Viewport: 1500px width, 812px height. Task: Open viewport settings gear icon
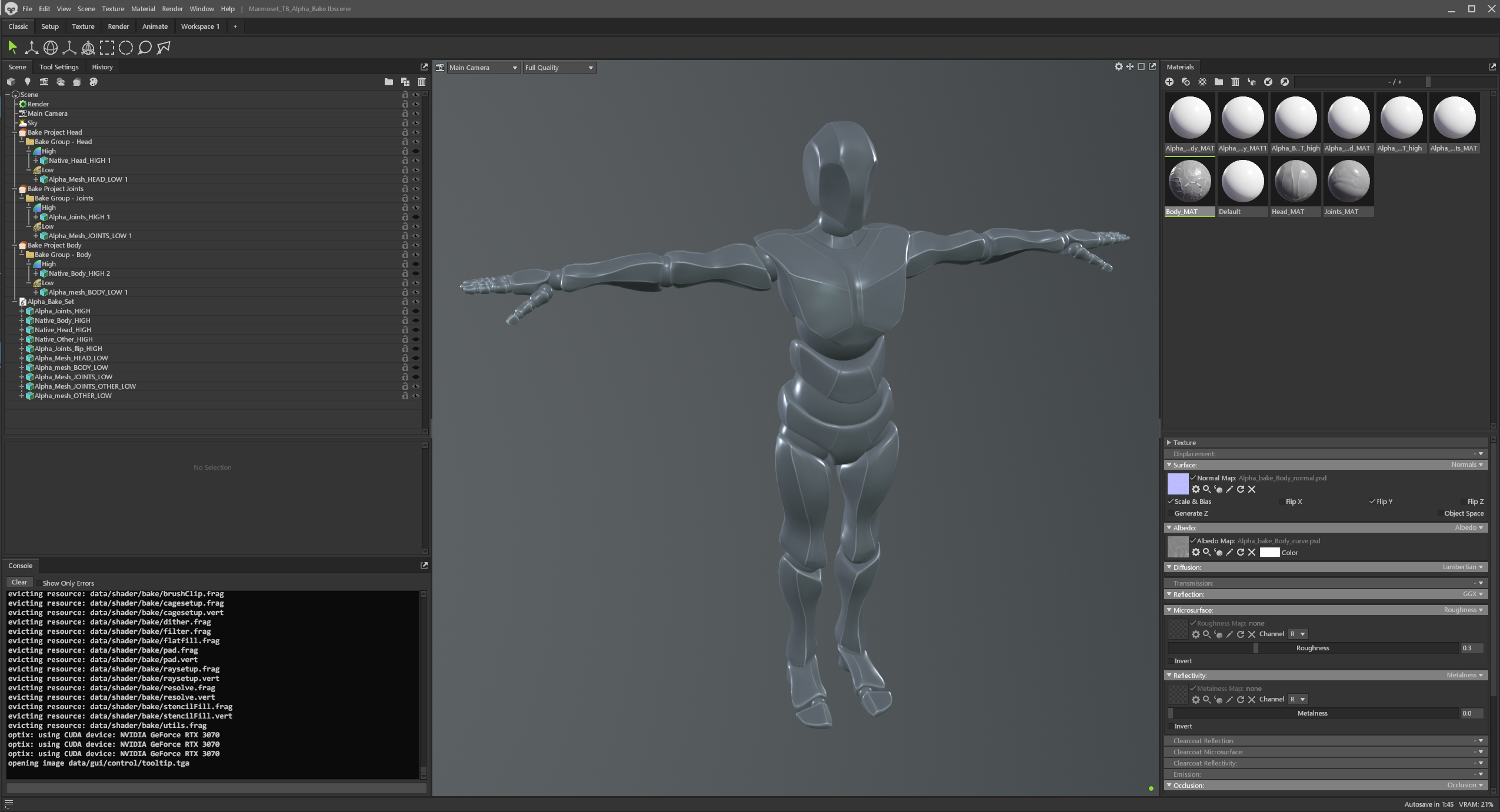(1118, 67)
